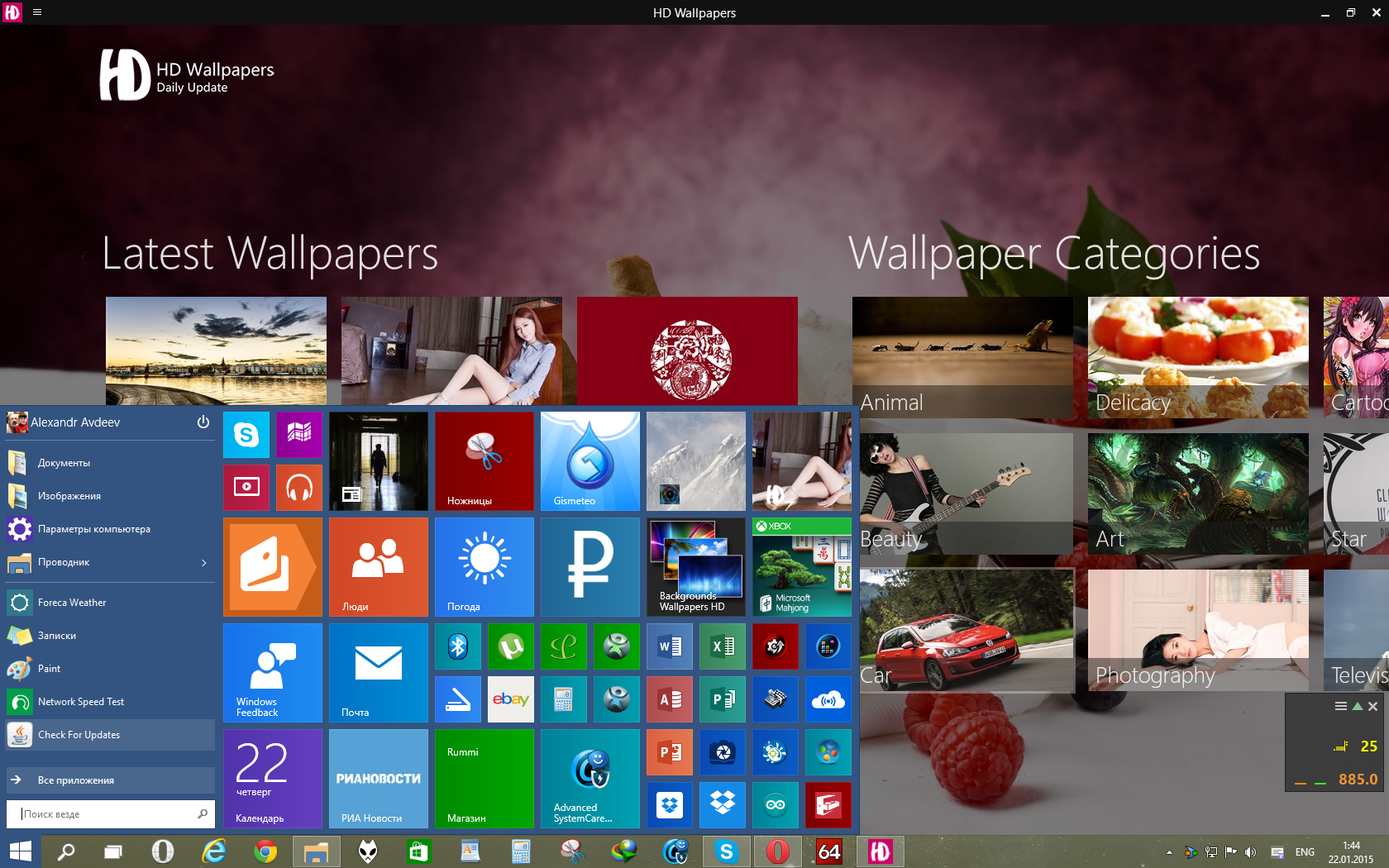Open Task View on the taskbar
Viewport: 1389px width, 868px height.
(113, 851)
